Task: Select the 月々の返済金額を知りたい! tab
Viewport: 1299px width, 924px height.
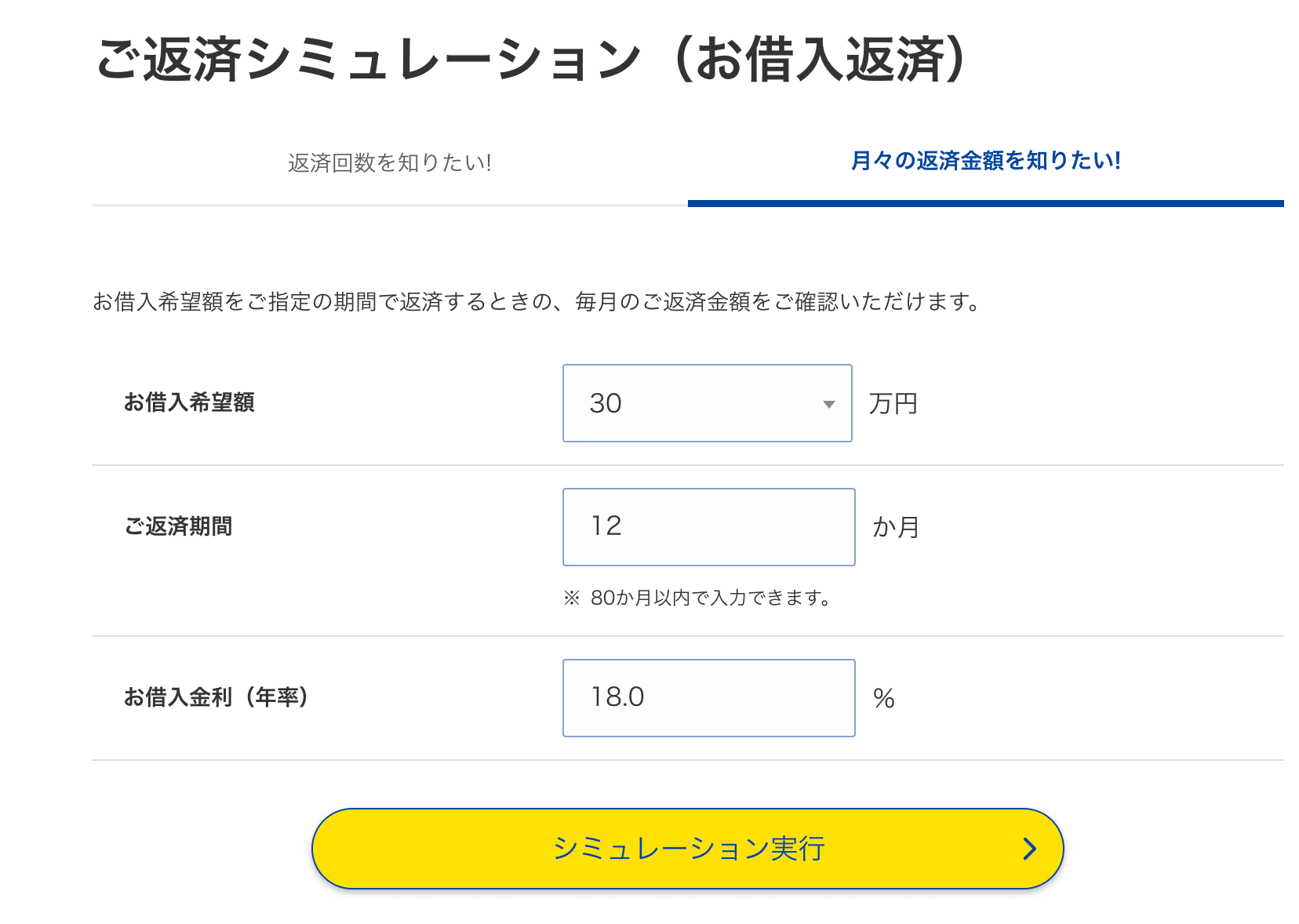Action: [x=985, y=161]
